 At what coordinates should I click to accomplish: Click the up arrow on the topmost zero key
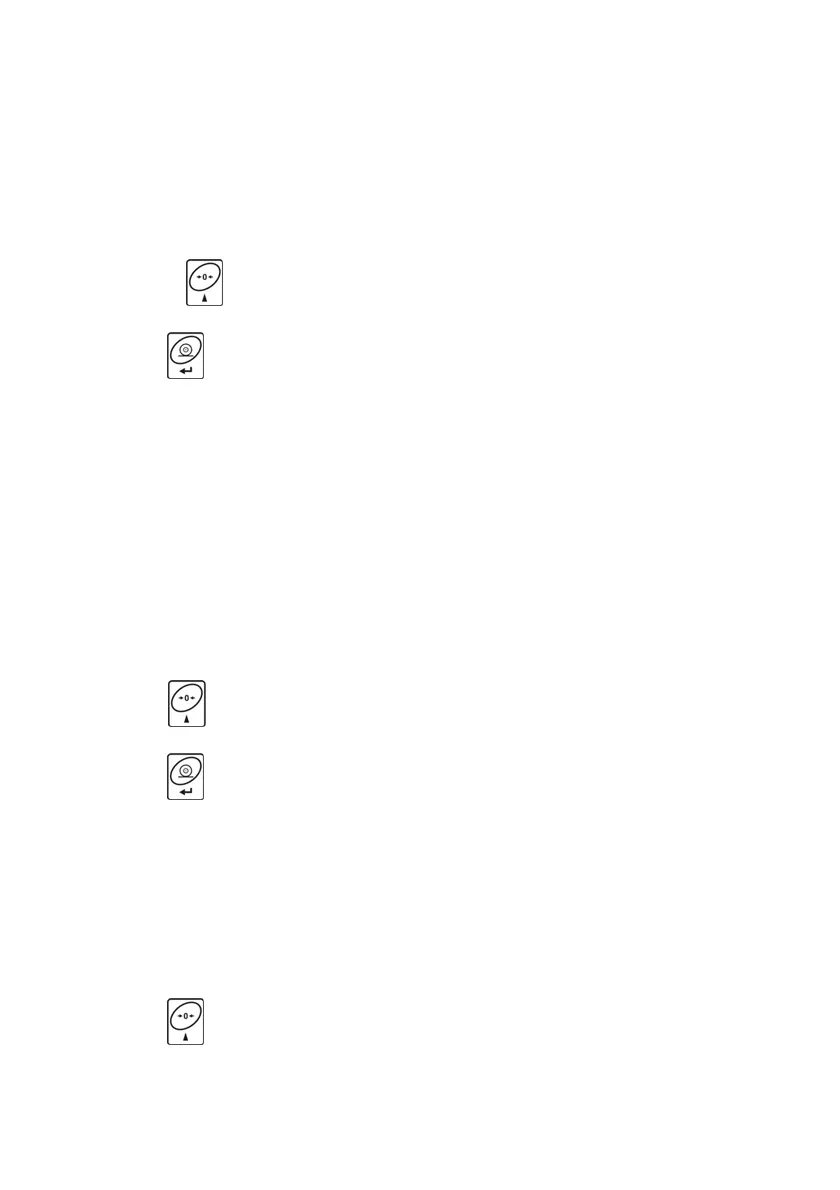205,298
